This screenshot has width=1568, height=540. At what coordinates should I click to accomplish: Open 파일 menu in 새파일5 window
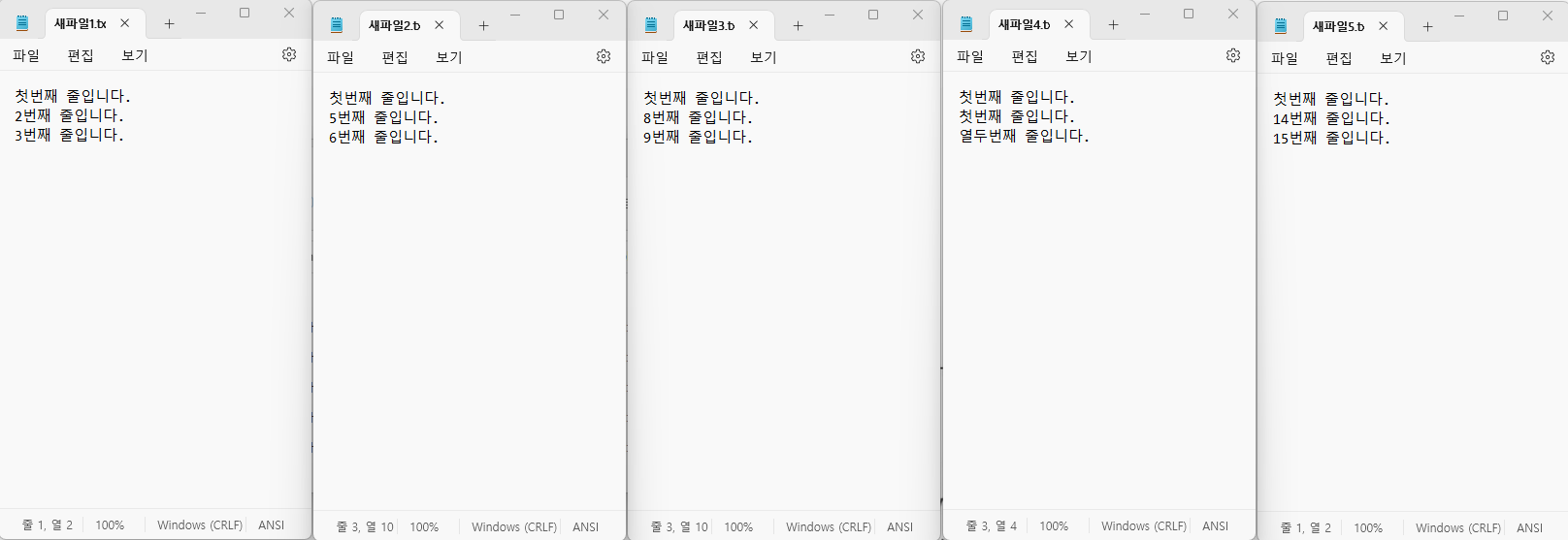tap(1285, 58)
